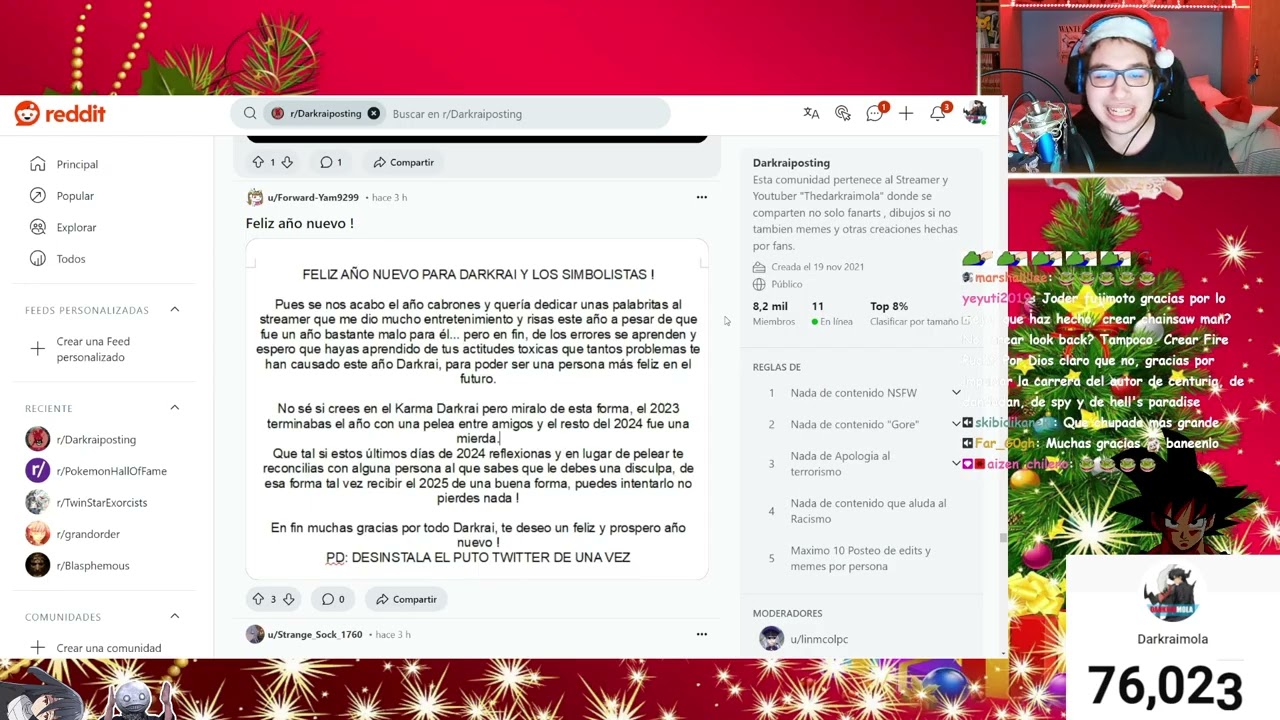
Task: Open the translate language icon
Action: tap(811, 113)
